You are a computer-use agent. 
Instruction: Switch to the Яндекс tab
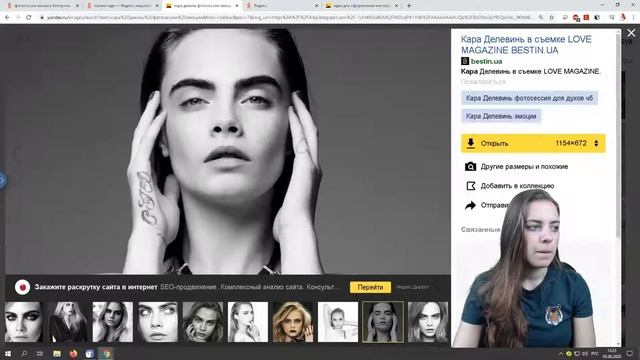(282, 6)
